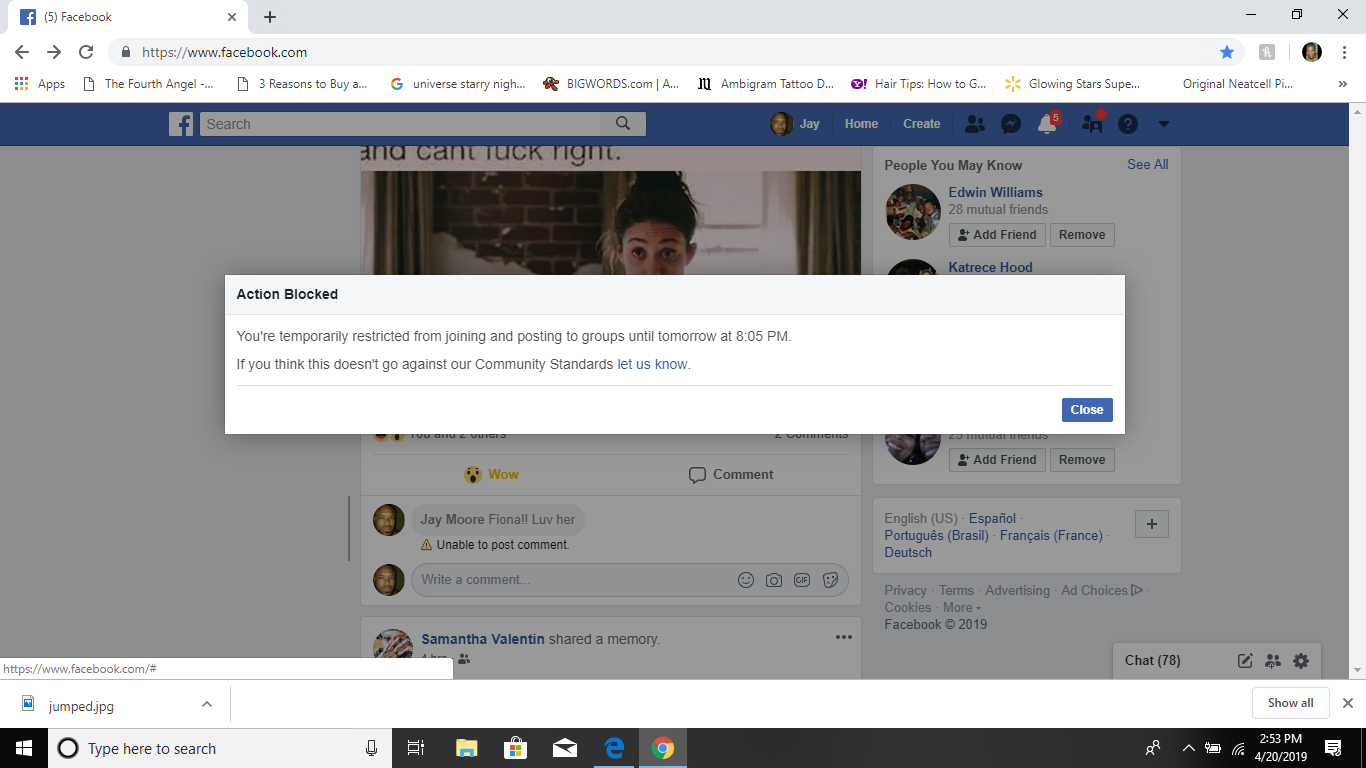The width and height of the screenshot is (1366, 768).
Task: Open Jay profile in navbar
Action: tap(796, 124)
